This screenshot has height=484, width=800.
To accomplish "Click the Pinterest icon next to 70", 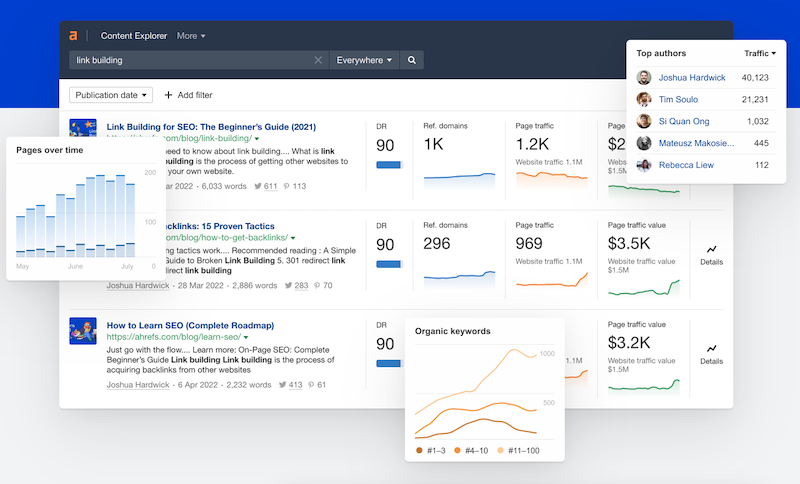I will pos(317,286).
